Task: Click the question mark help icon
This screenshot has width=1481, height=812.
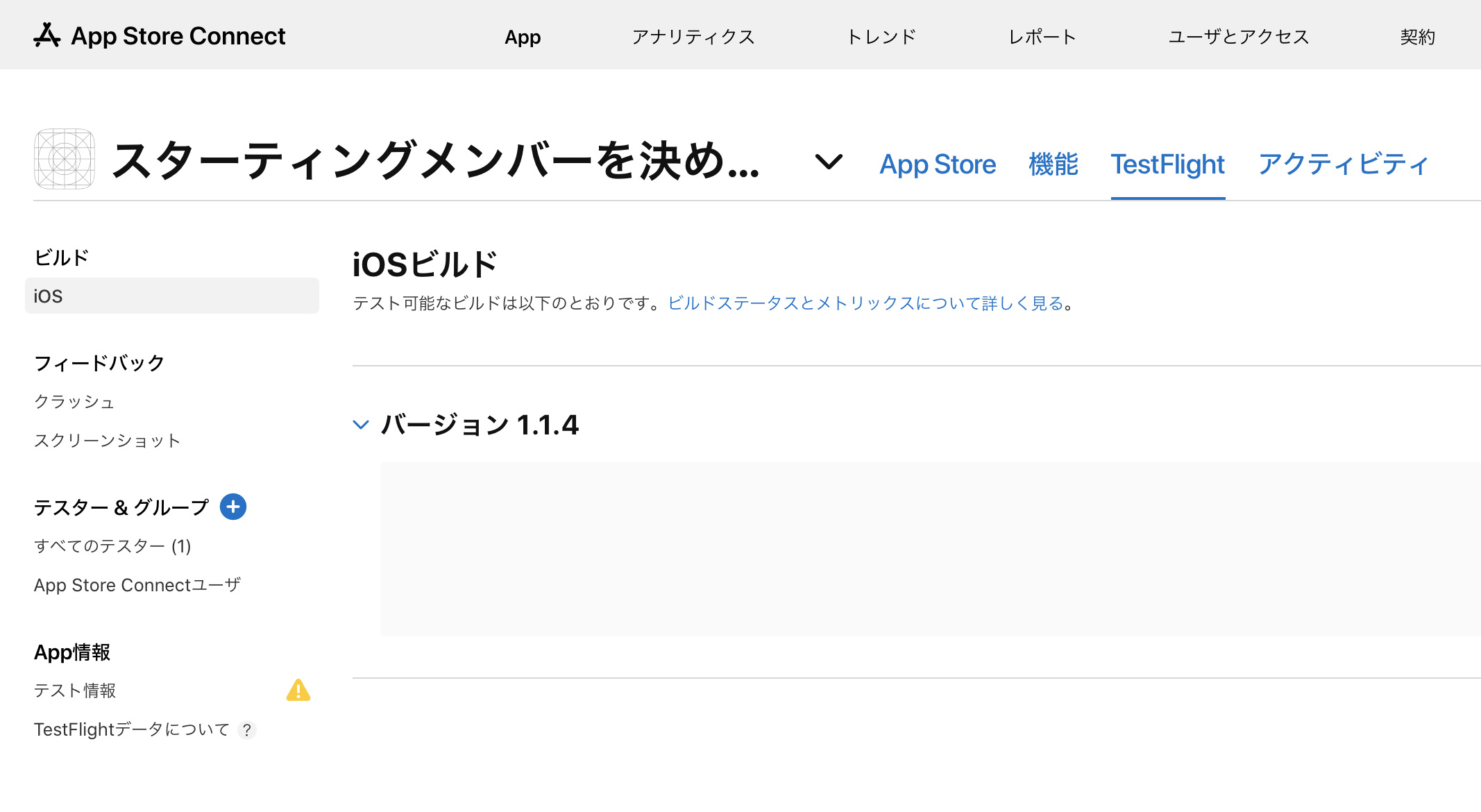Action: tap(246, 730)
